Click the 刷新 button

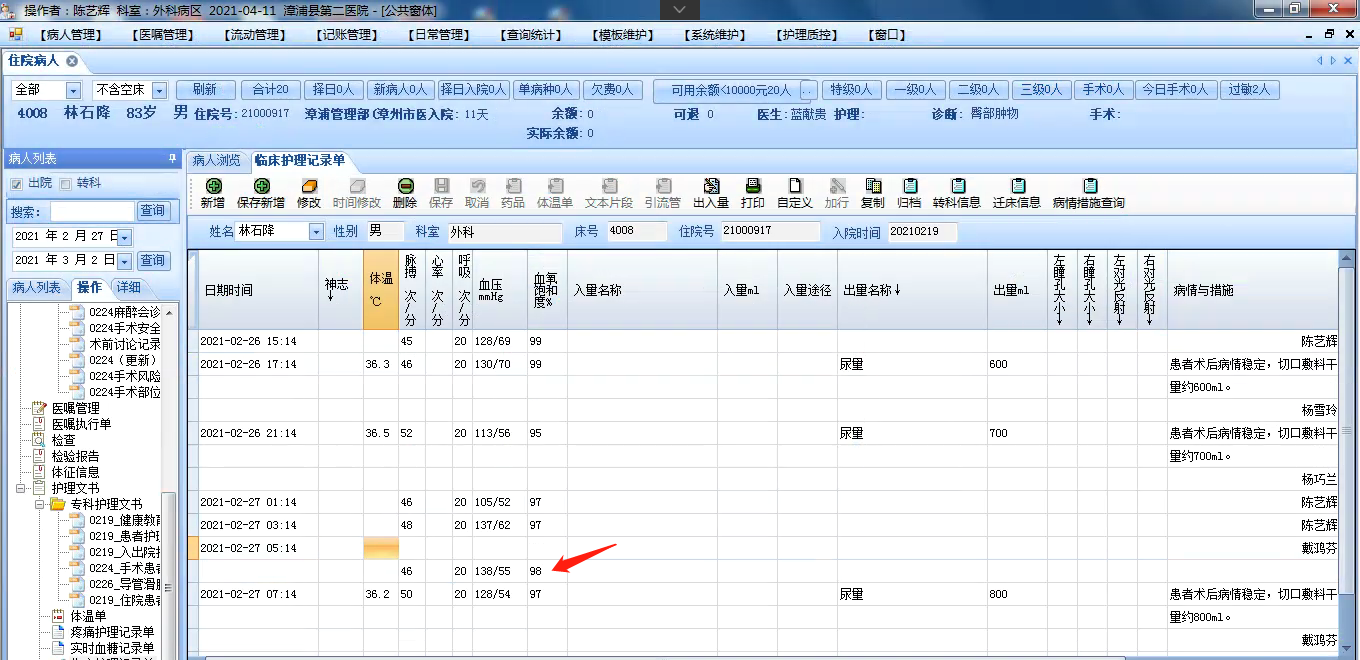tap(205, 90)
